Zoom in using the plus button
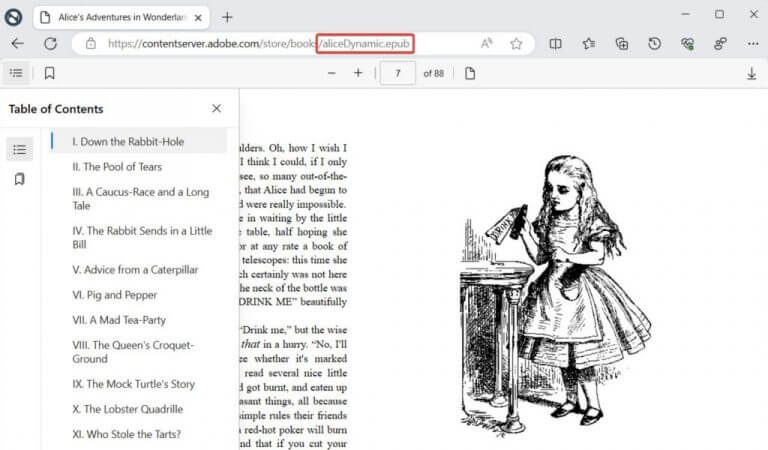Viewport: 768px width, 450px height. click(x=358, y=73)
